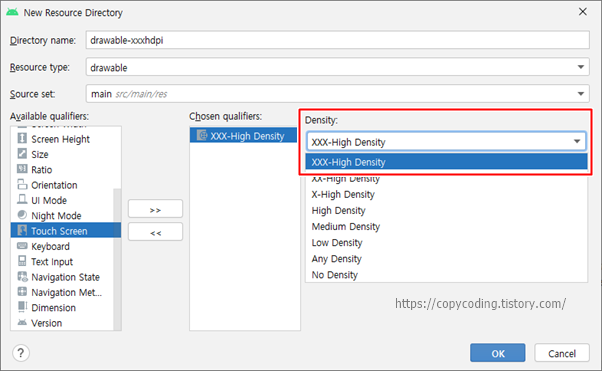Click the Text Input qualifier icon
This screenshot has width=602, height=371.
(x=22, y=261)
